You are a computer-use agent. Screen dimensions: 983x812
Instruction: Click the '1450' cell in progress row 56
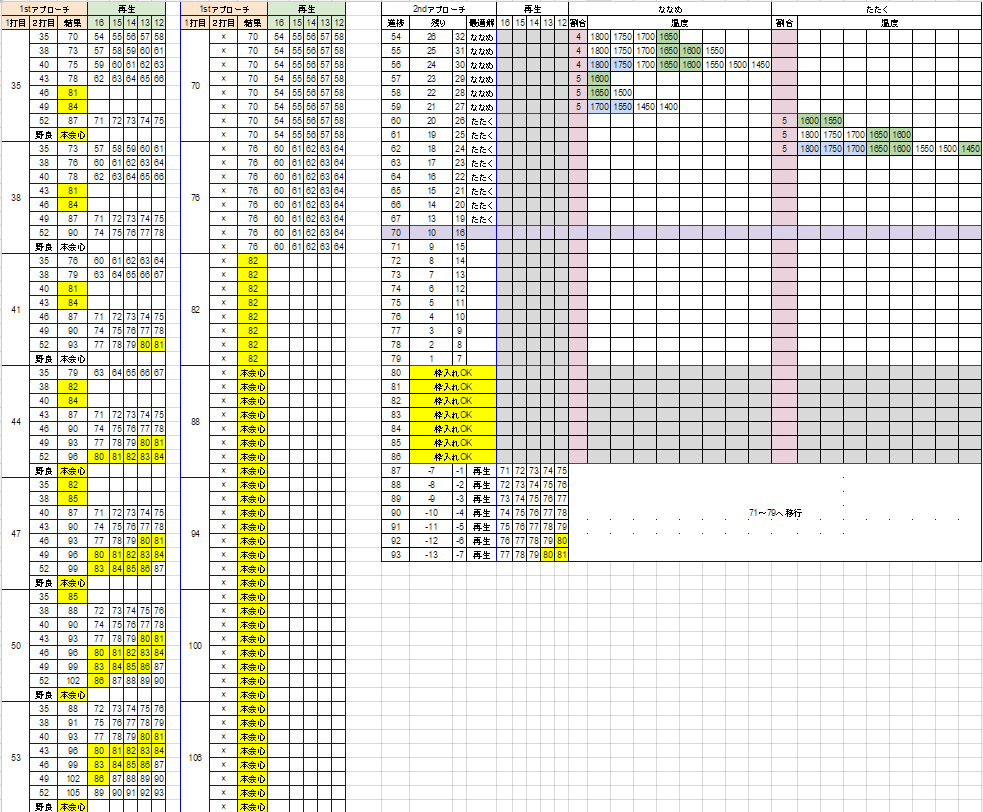(760, 65)
